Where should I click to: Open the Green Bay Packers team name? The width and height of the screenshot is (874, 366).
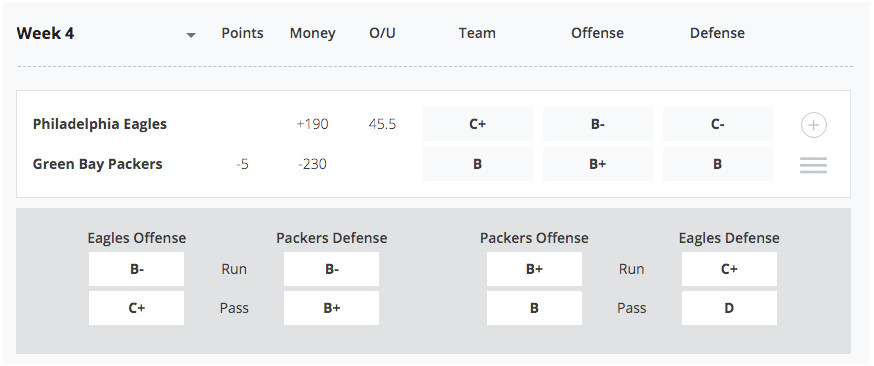point(98,164)
